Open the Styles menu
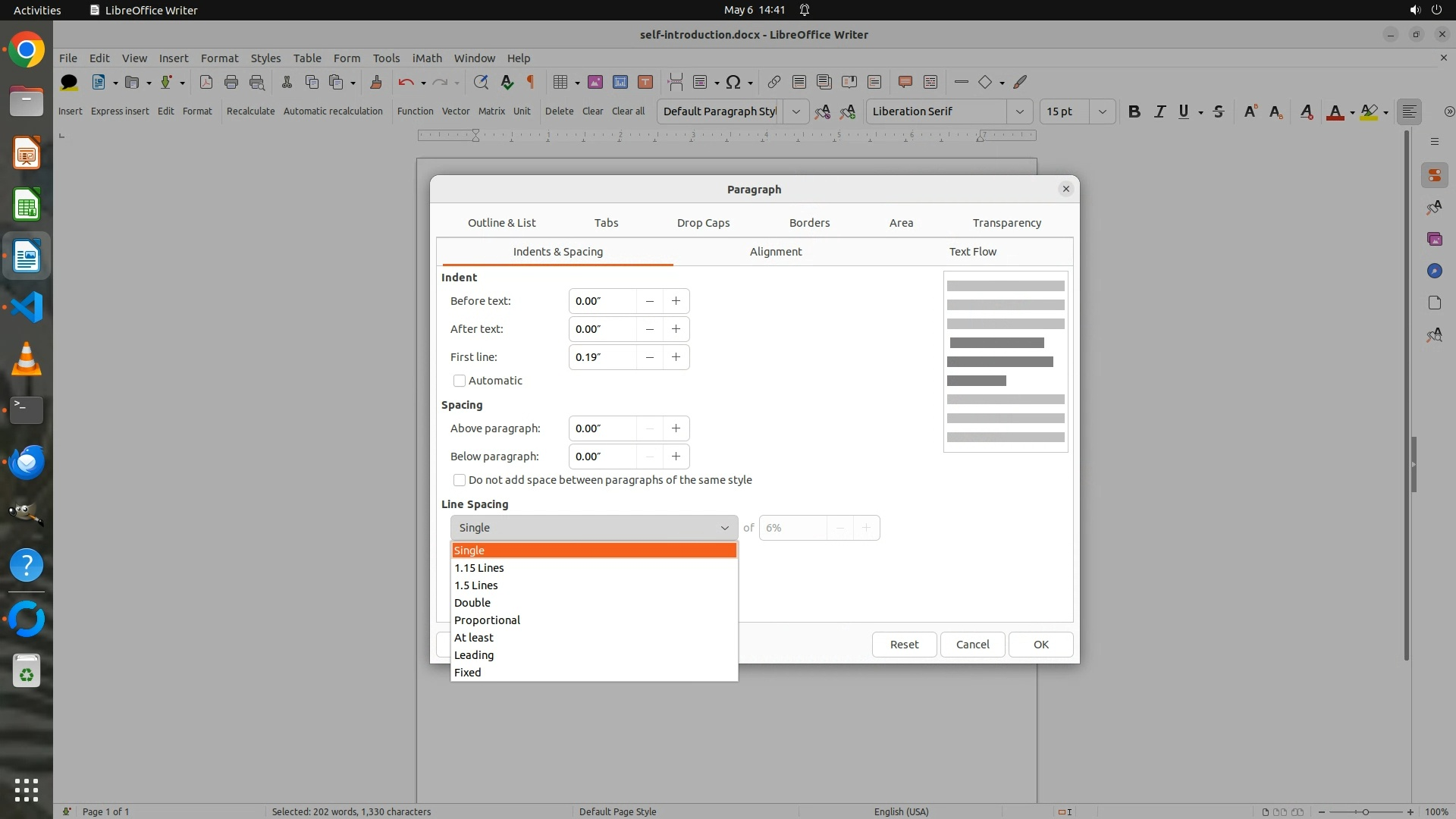 pos(265,58)
